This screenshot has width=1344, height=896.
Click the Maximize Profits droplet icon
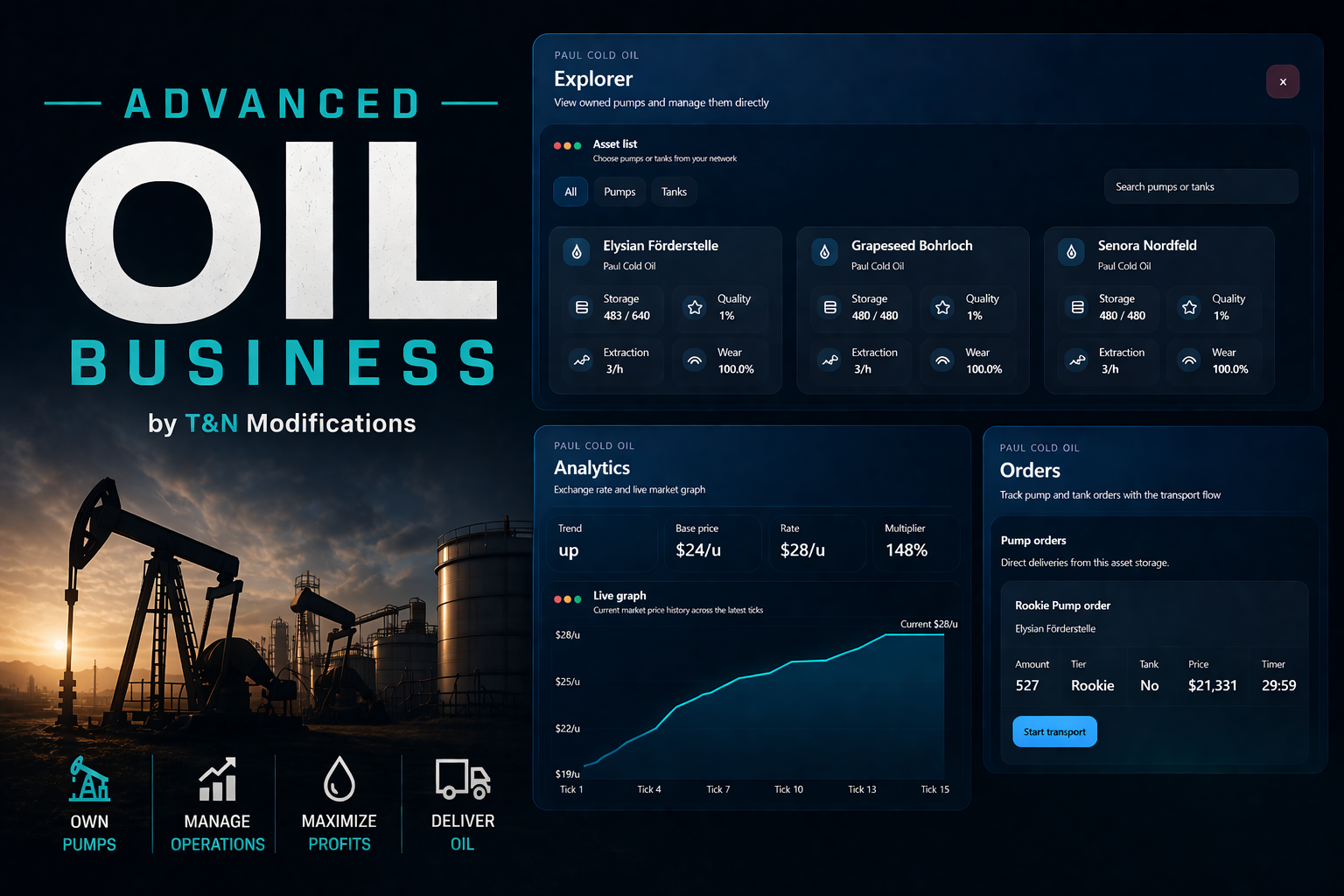(339, 779)
